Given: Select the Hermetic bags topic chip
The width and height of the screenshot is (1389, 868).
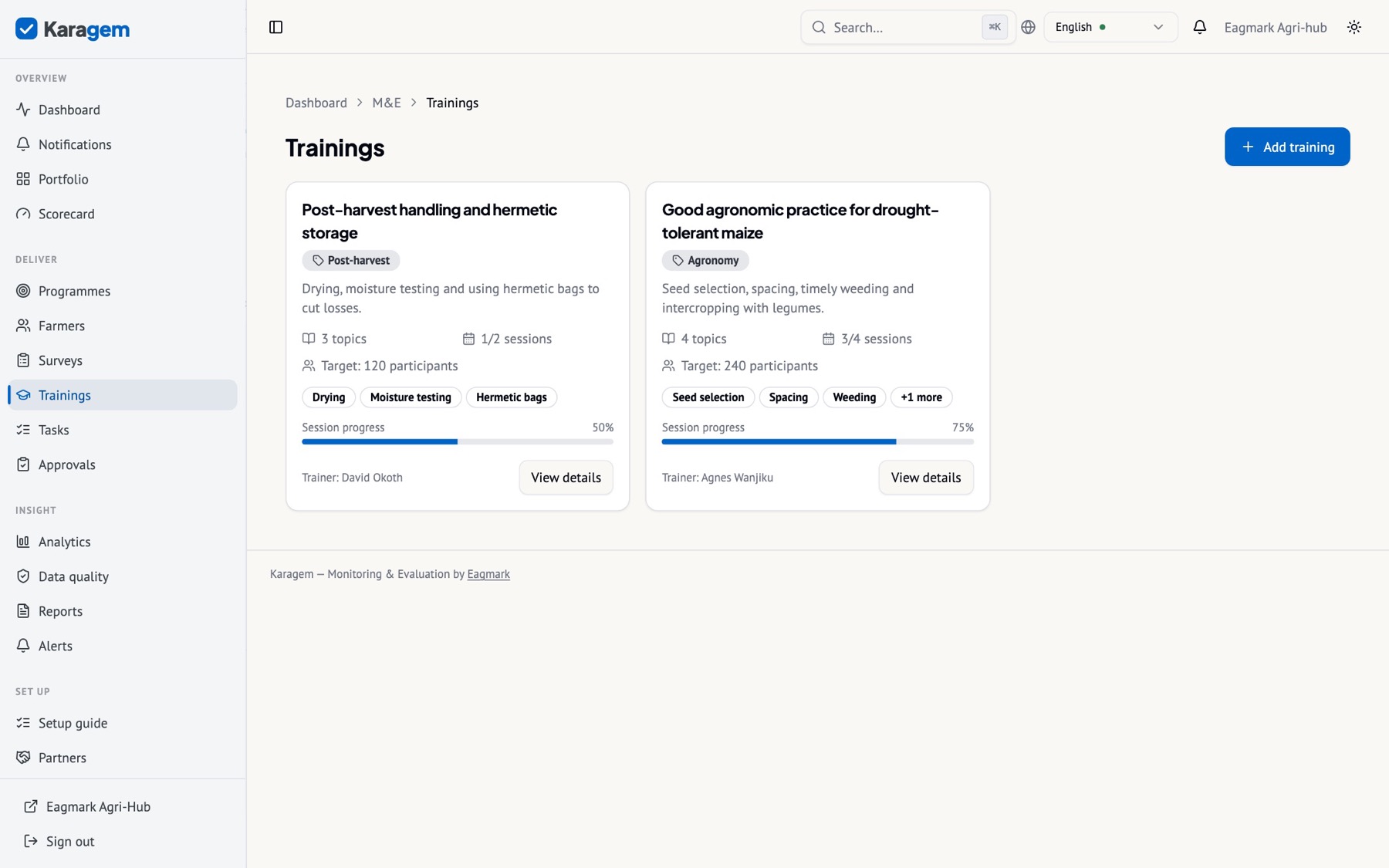Looking at the screenshot, I should pos(512,397).
